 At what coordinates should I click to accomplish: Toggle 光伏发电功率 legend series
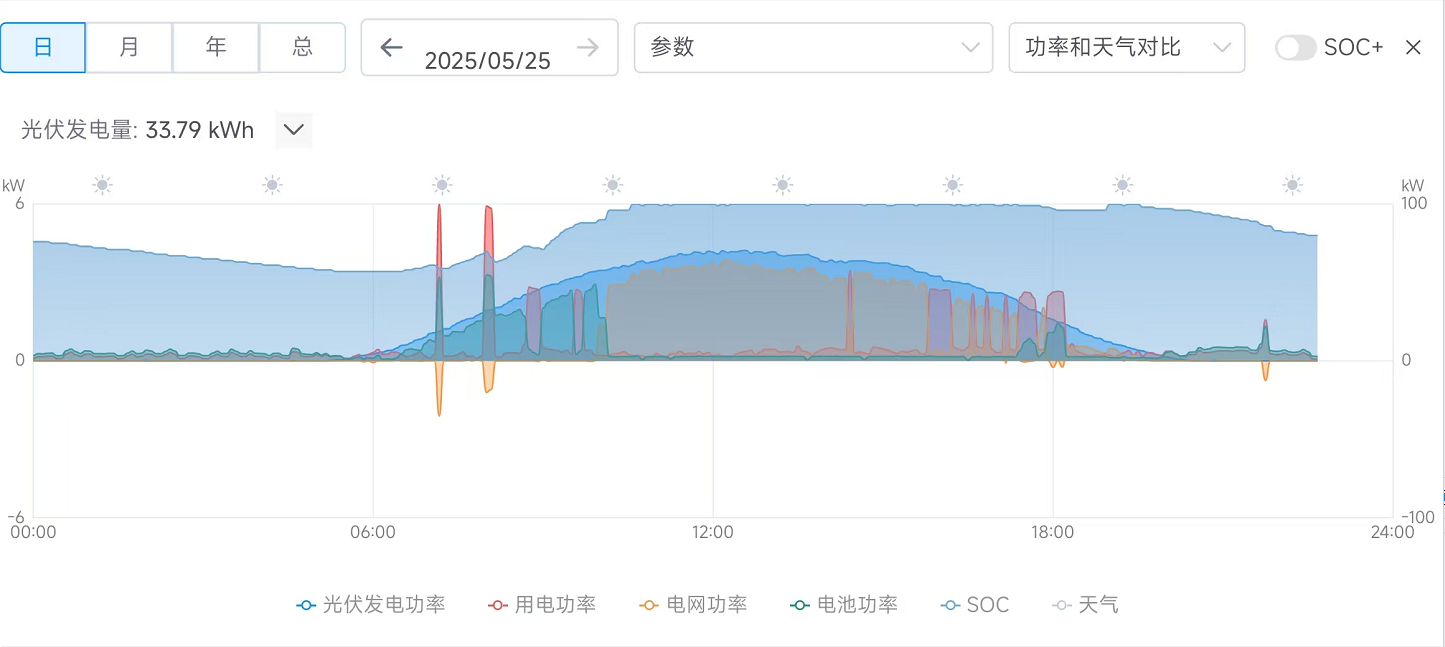click(371, 605)
